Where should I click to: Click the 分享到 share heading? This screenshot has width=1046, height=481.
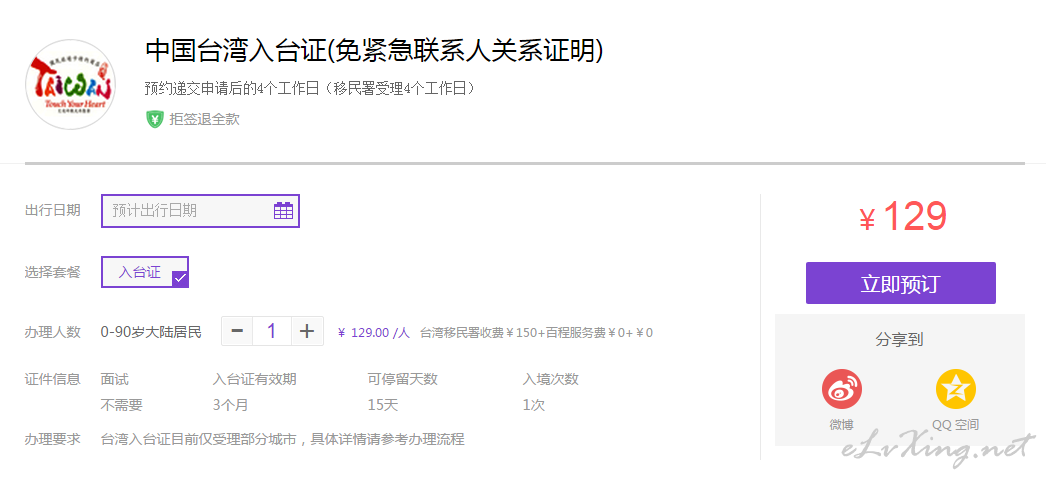click(899, 340)
